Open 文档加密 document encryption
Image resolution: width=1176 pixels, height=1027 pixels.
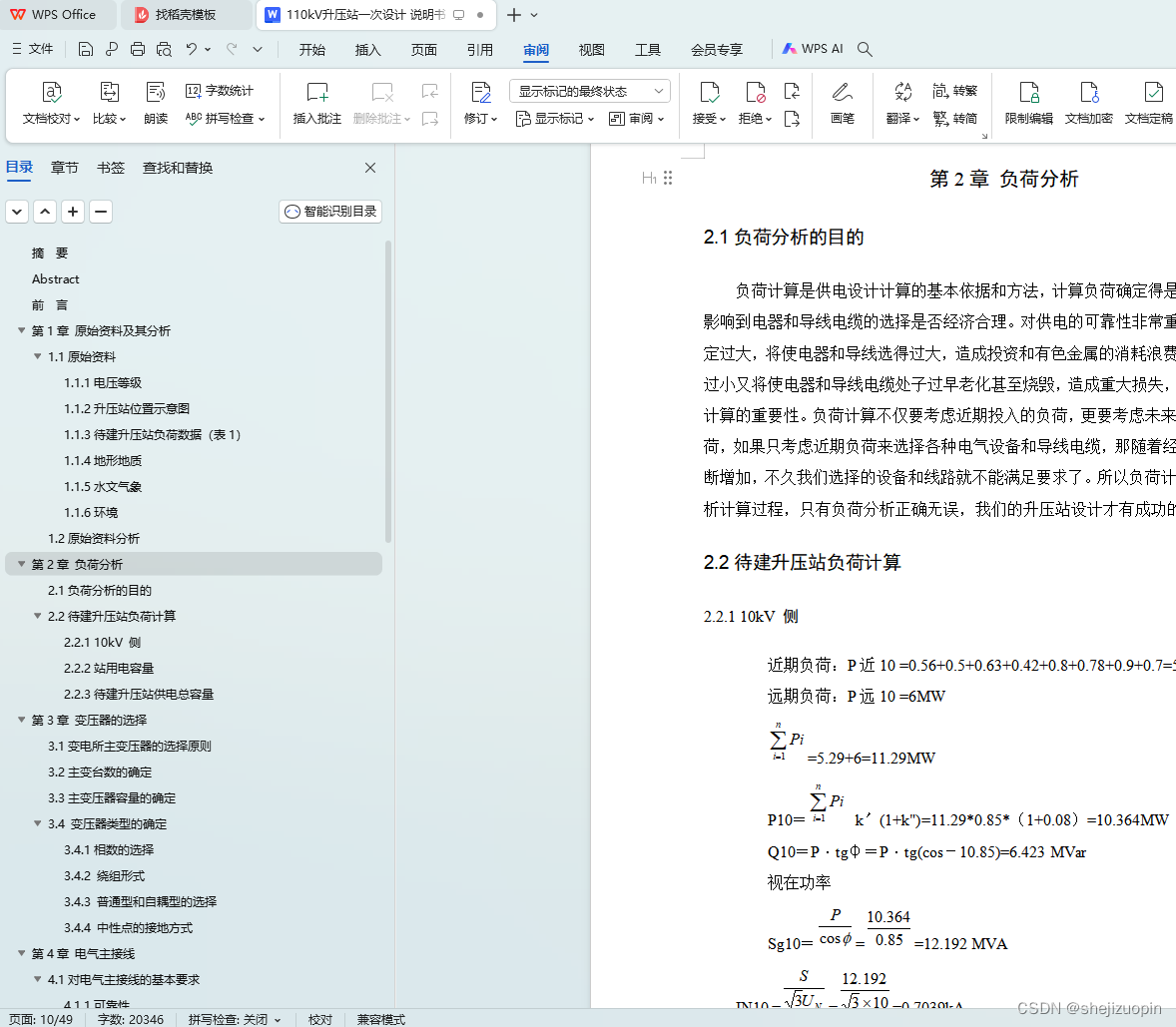coord(1089,103)
